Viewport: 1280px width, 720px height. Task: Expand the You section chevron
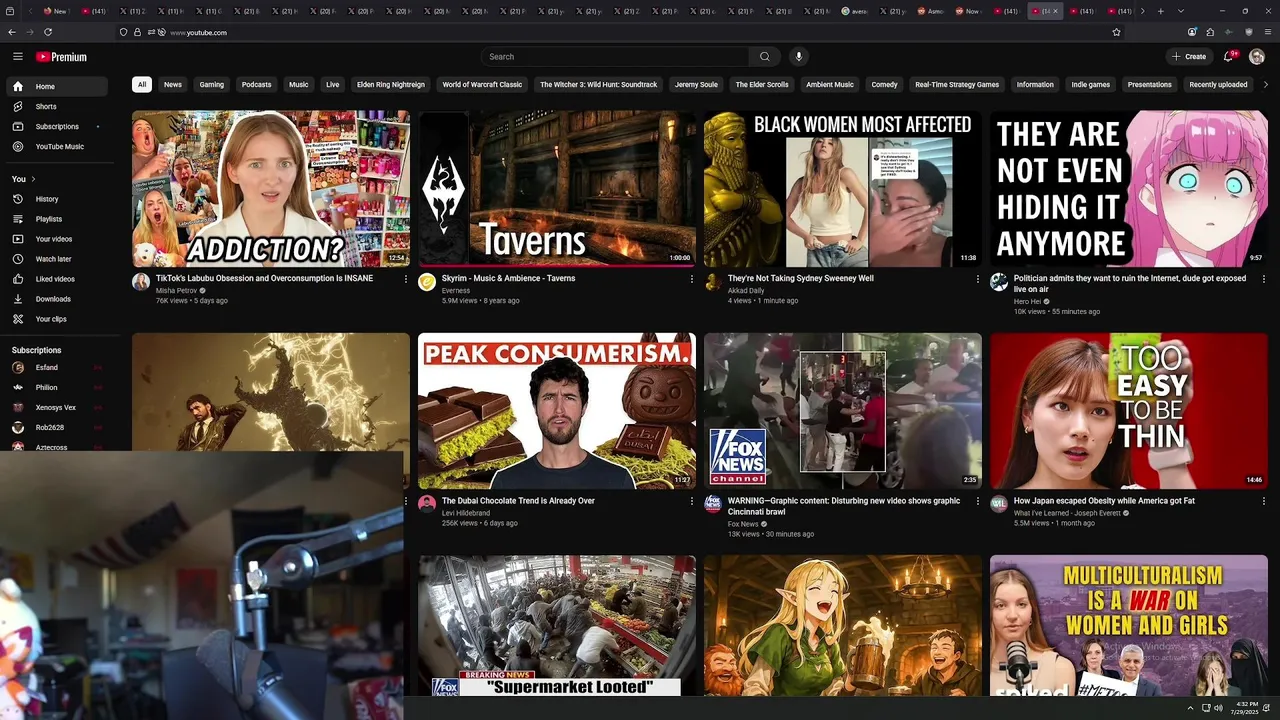(33, 179)
